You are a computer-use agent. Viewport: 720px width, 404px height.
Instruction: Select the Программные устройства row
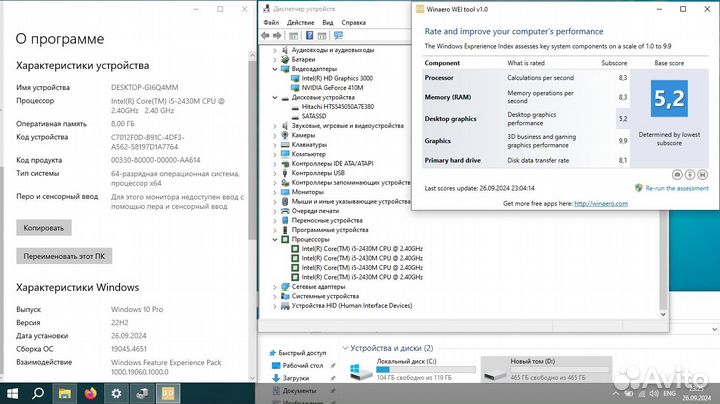(x=330, y=230)
